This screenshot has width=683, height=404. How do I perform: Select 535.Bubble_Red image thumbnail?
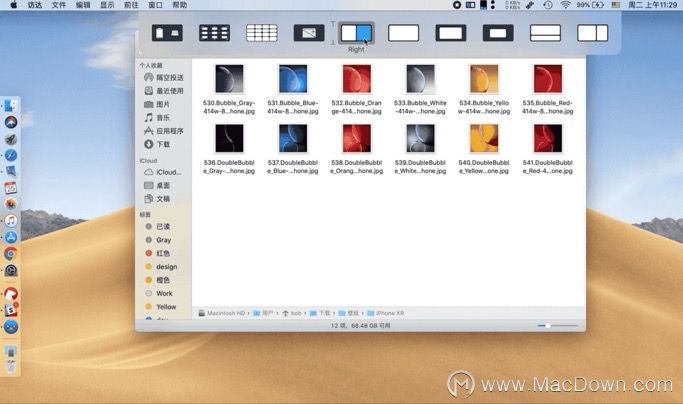pos(548,79)
